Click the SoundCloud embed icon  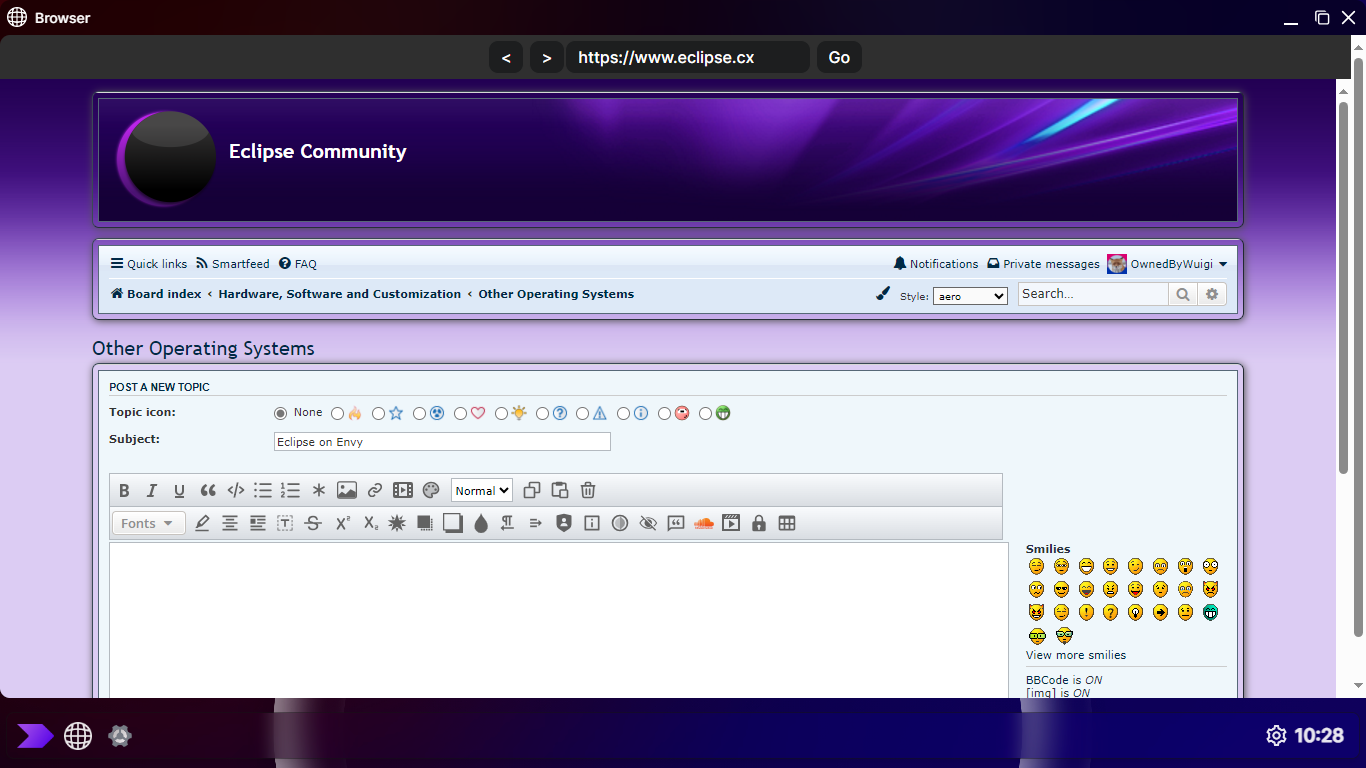pyautogui.click(x=704, y=523)
